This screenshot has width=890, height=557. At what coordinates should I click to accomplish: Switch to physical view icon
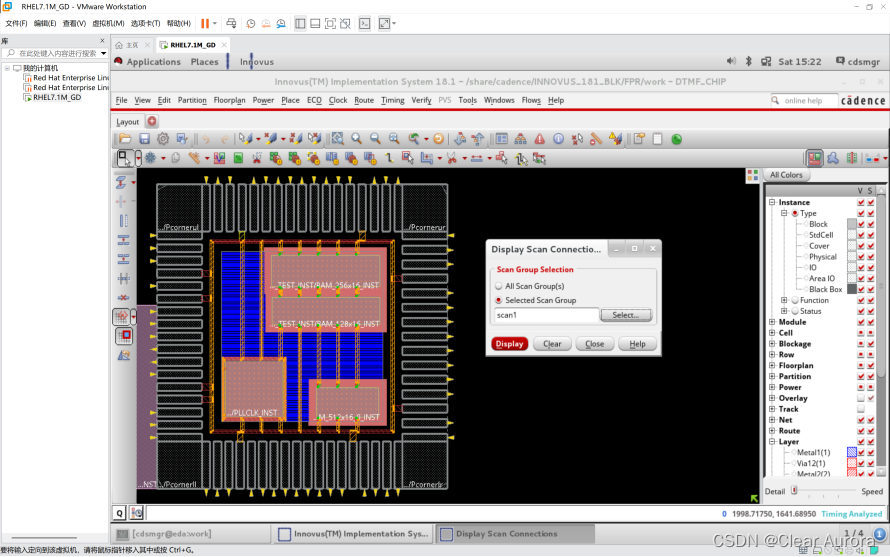tap(852, 158)
